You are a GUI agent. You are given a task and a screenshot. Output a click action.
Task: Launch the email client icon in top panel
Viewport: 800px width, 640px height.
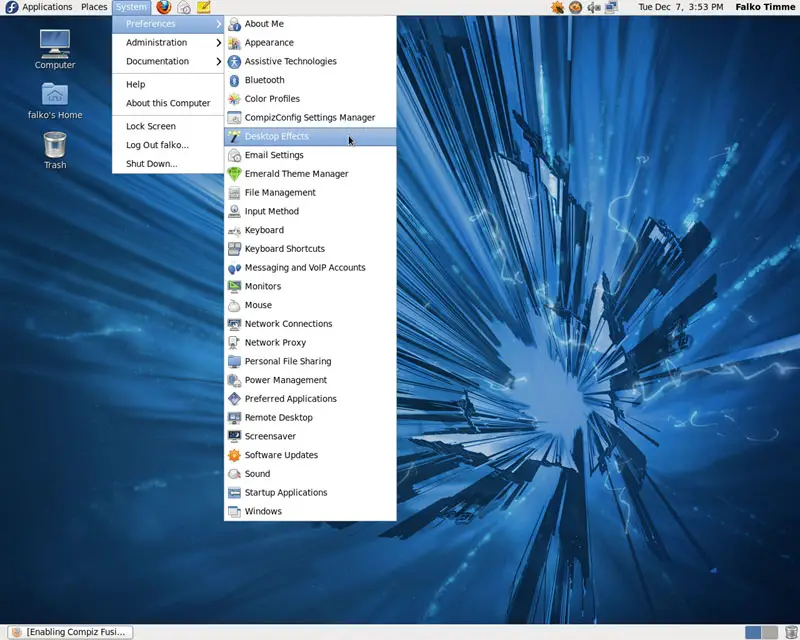coord(184,7)
